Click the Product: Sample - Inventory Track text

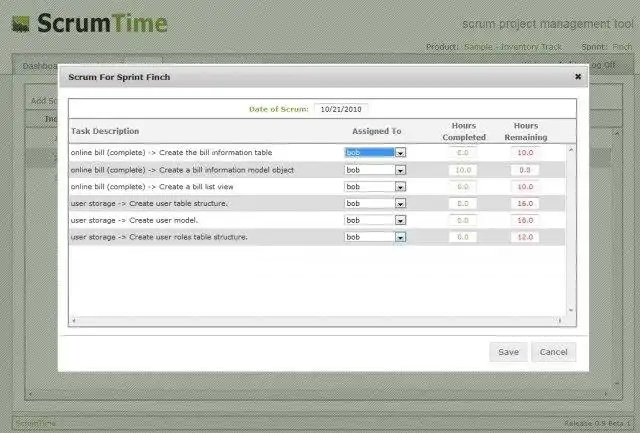coord(493,47)
